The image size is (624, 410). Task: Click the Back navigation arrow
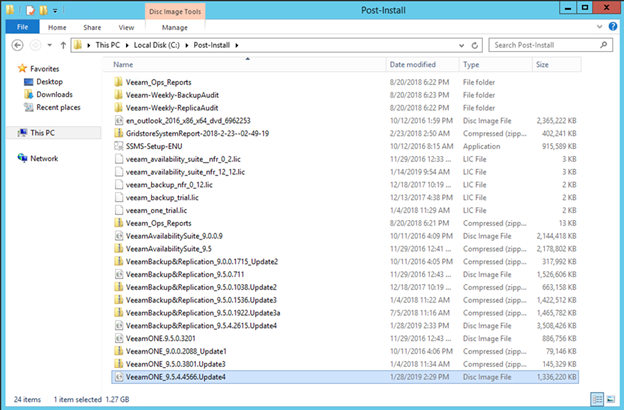(18, 45)
